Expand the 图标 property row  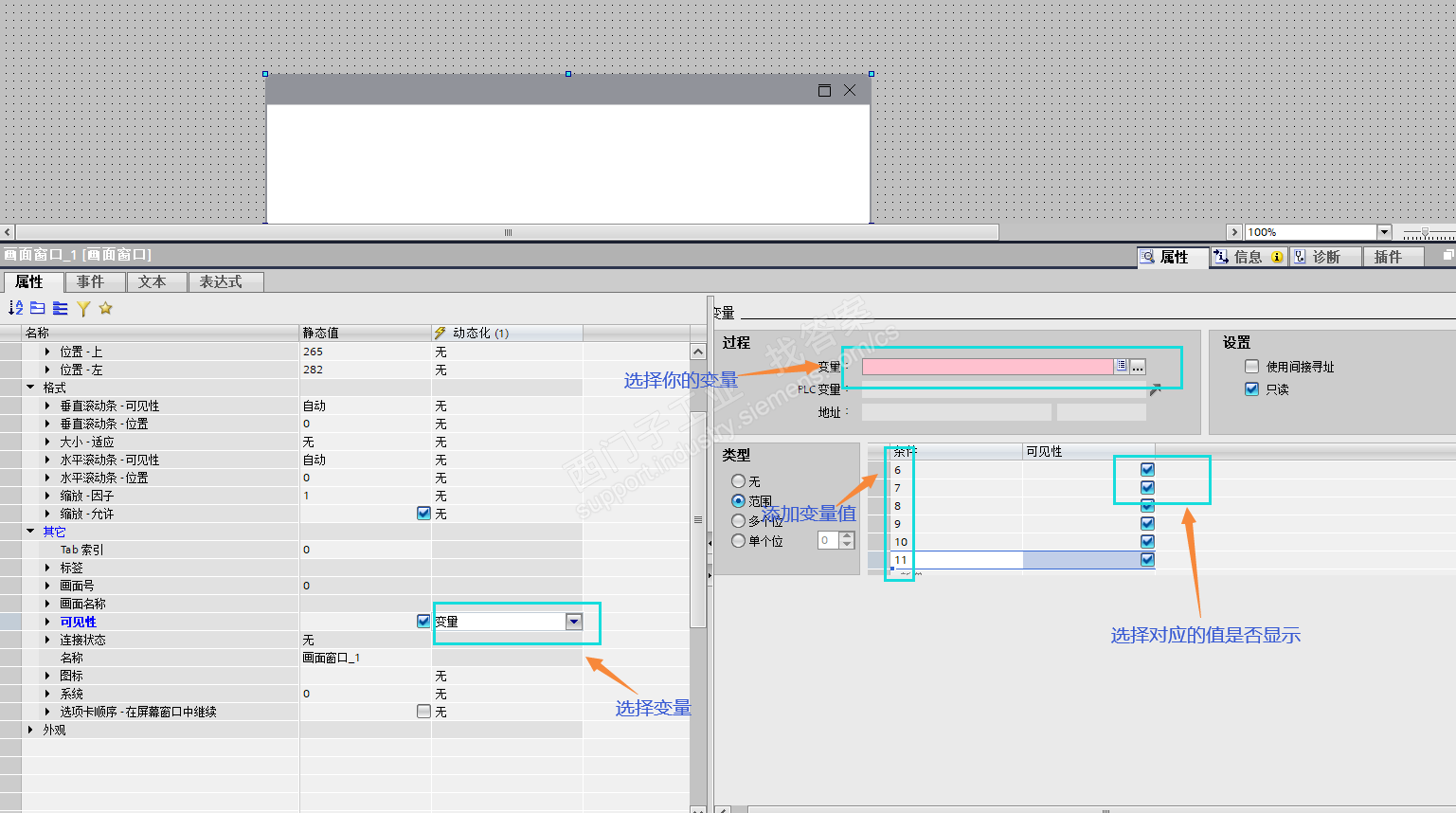click(x=47, y=676)
